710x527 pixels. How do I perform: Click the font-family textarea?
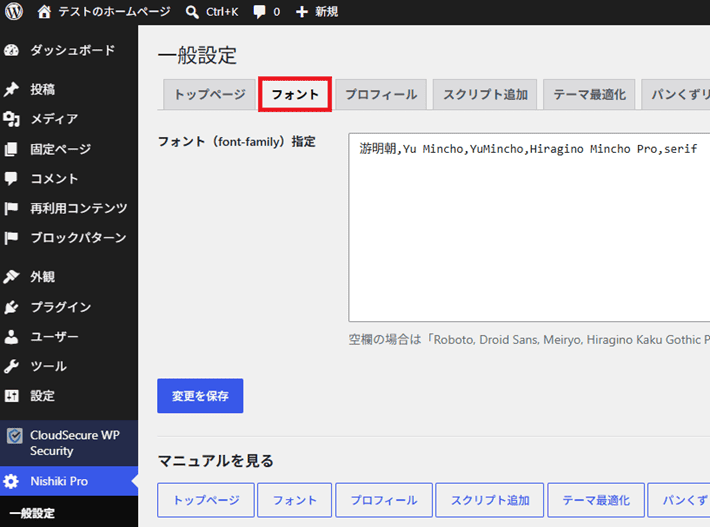coord(529,227)
